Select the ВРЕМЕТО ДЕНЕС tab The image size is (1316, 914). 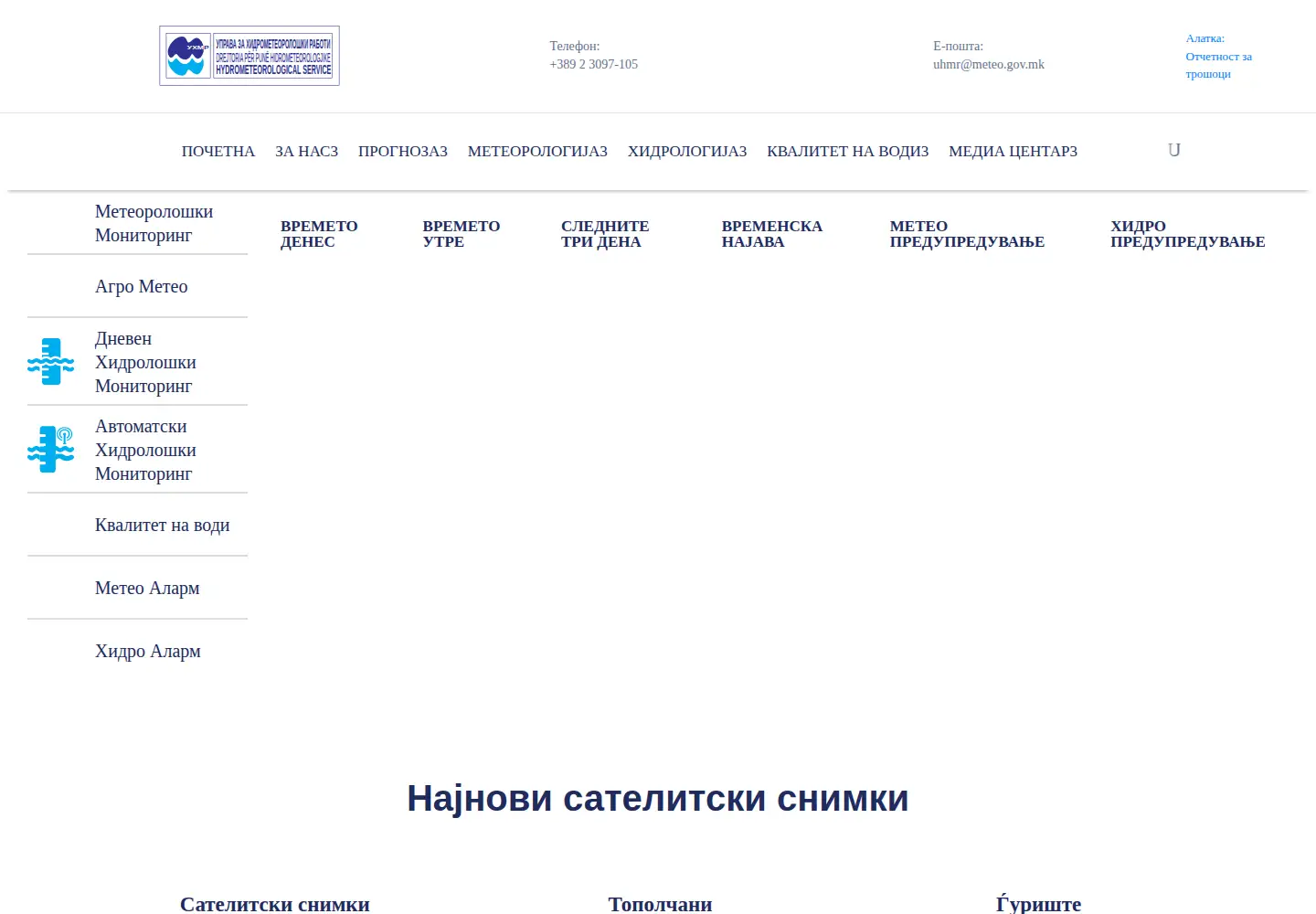319,234
